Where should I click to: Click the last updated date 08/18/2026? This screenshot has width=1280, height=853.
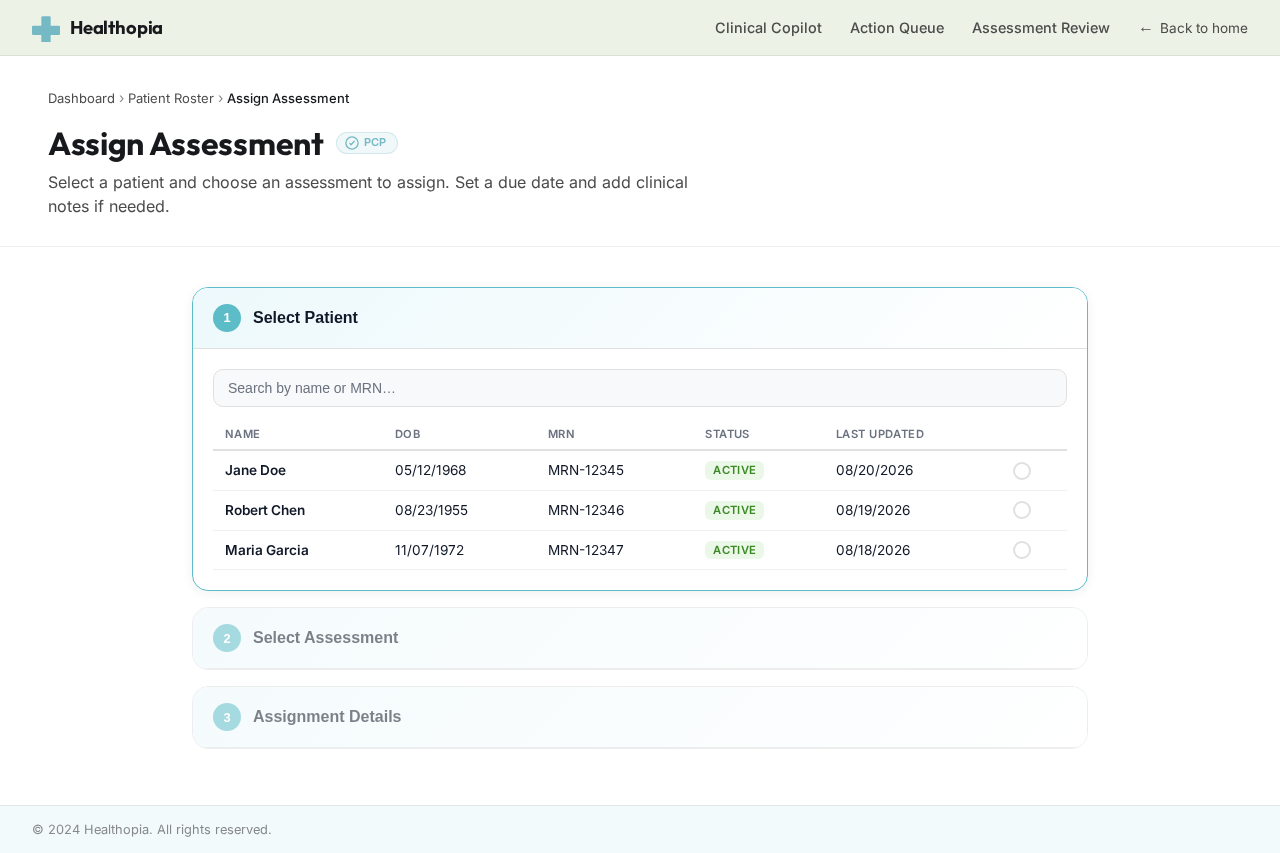(873, 550)
